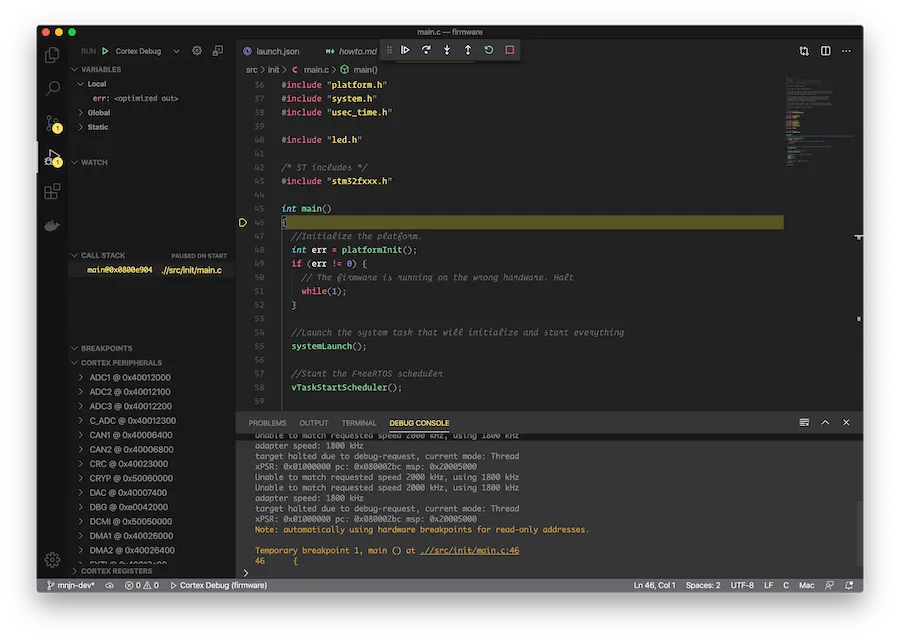Click the mnjn-dev* branch in the status bar
The height and width of the screenshot is (641, 900).
pyautogui.click(x=68, y=585)
